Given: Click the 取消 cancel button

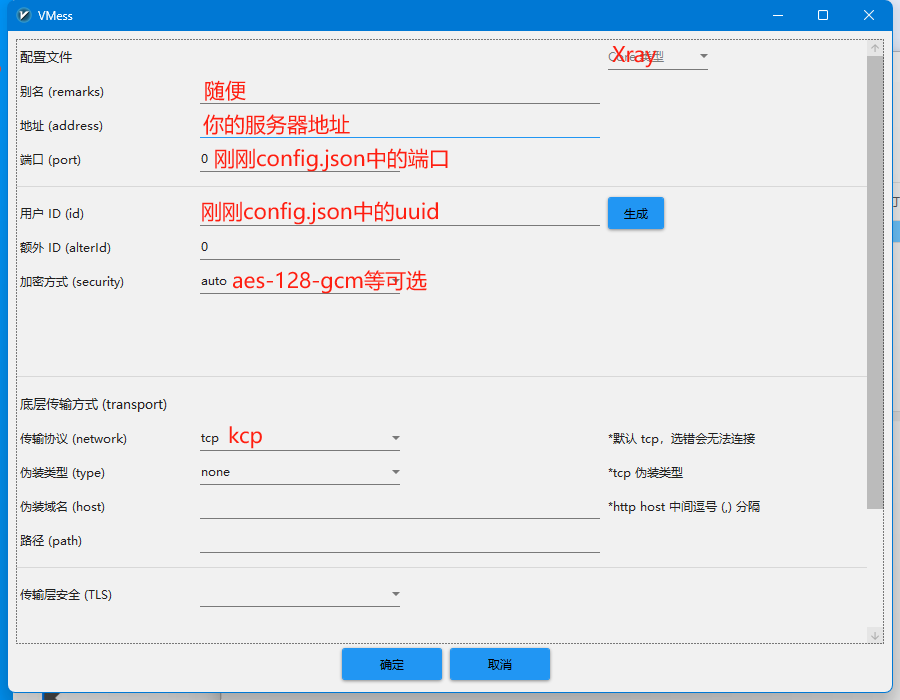Looking at the screenshot, I should tap(499, 664).
